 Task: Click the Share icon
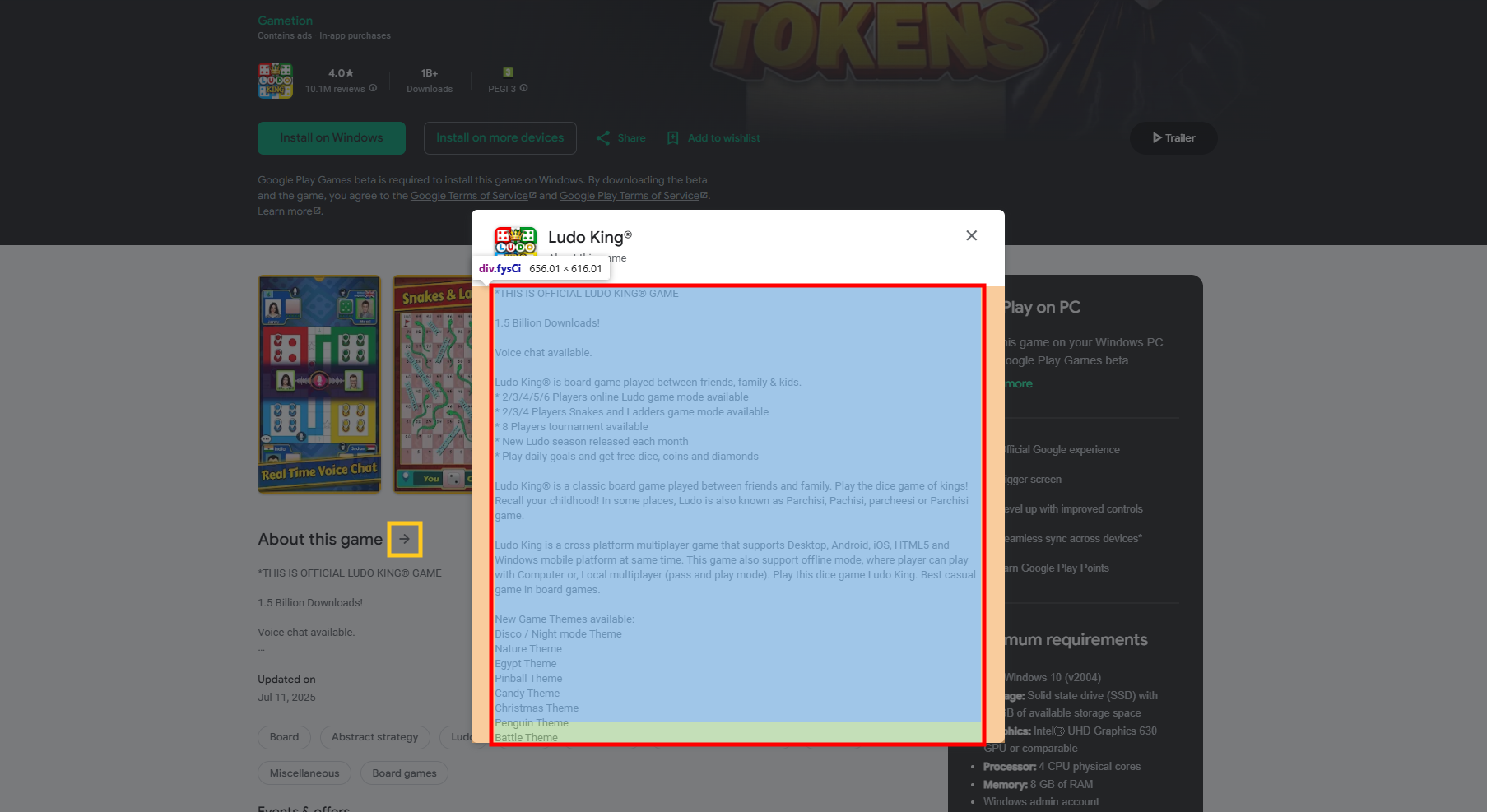(604, 137)
